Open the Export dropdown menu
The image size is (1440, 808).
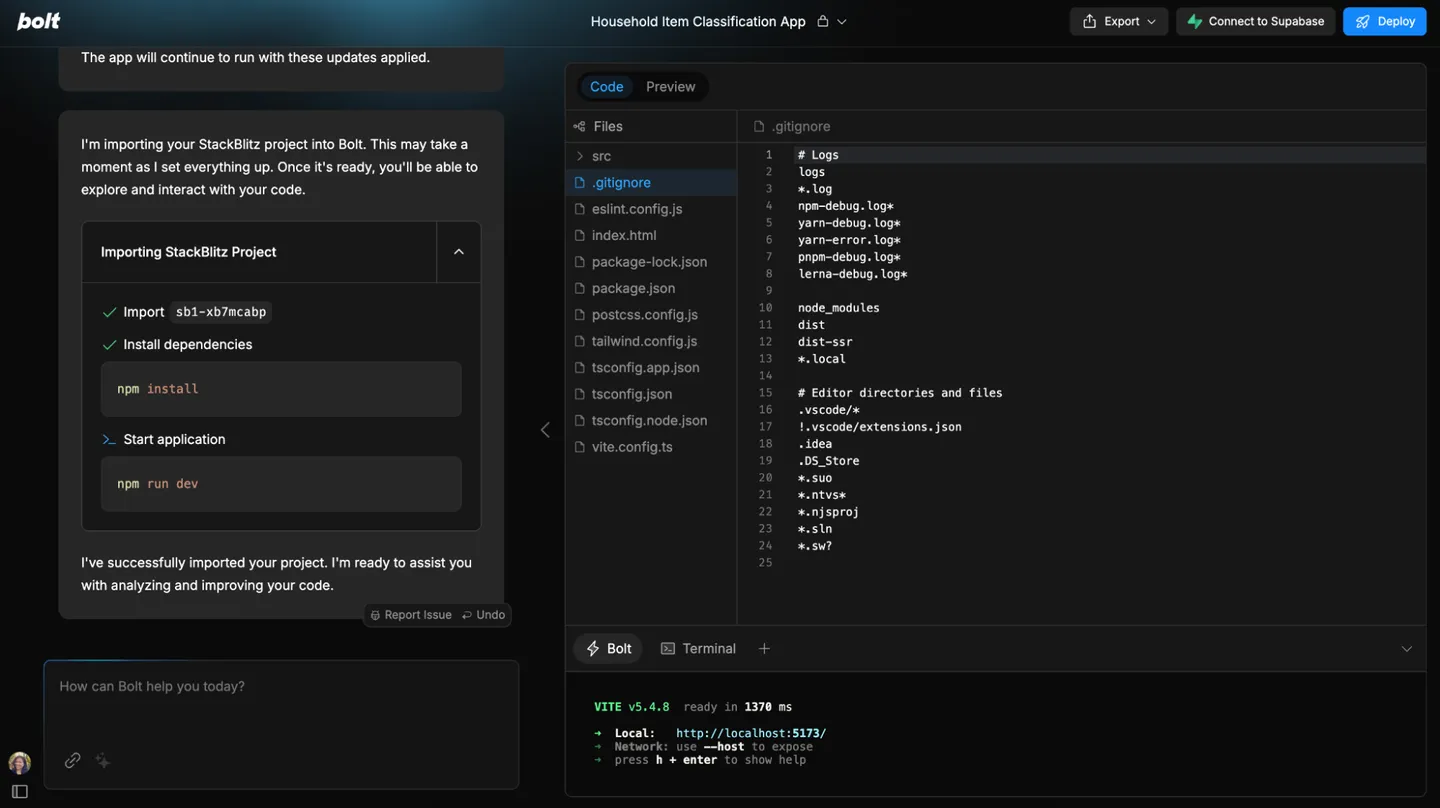pos(1119,21)
